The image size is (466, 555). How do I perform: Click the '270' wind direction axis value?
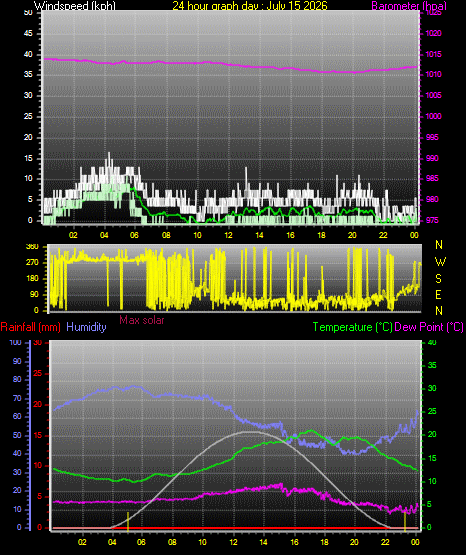[32, 263]
